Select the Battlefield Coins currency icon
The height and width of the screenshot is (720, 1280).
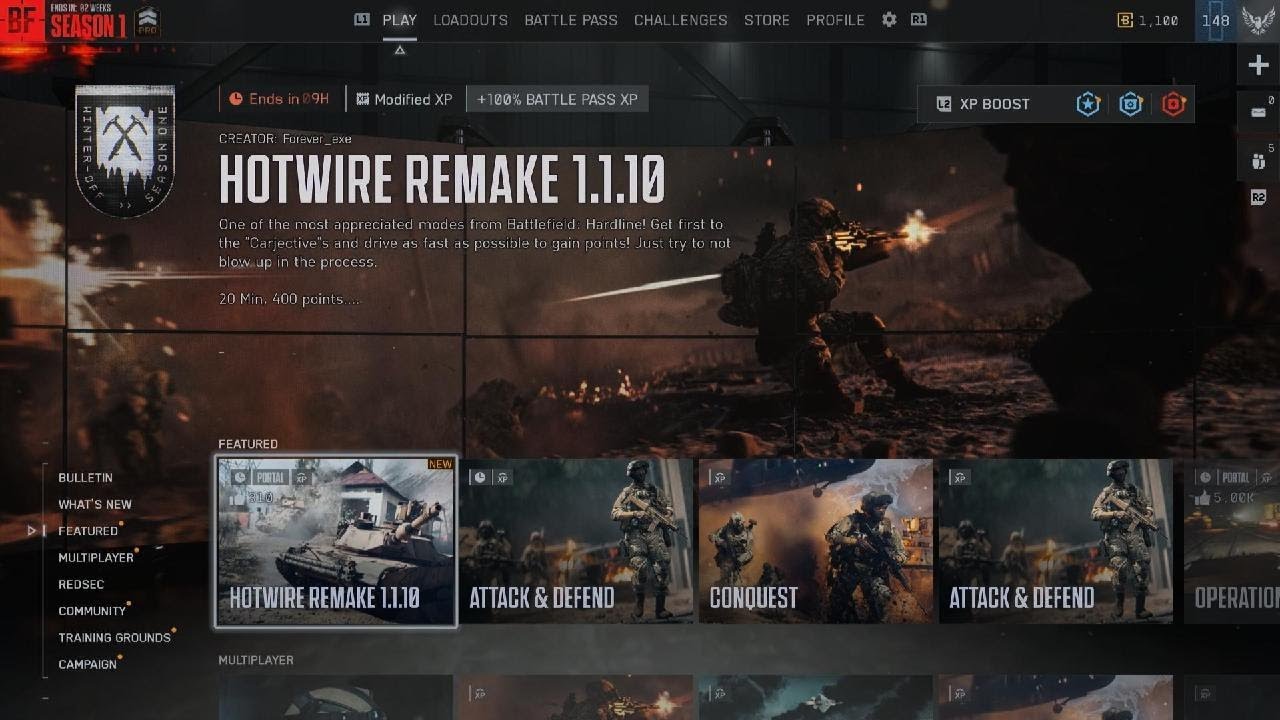pyautogui.click(x=1125, y=20)
